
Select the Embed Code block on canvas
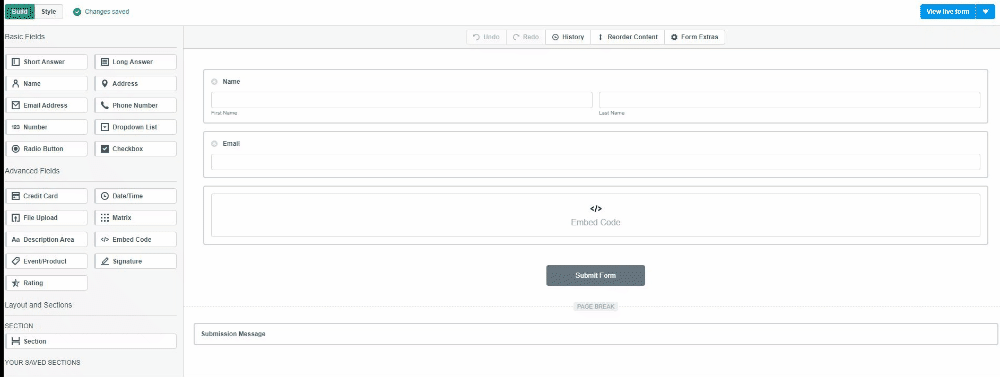tap(596, 215)
